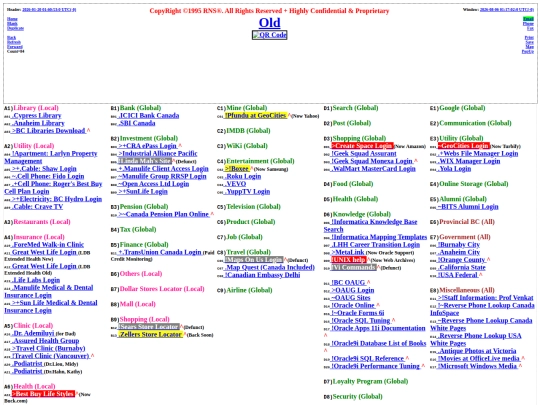Open Canada Pension Plan Online link

(164, 214)
